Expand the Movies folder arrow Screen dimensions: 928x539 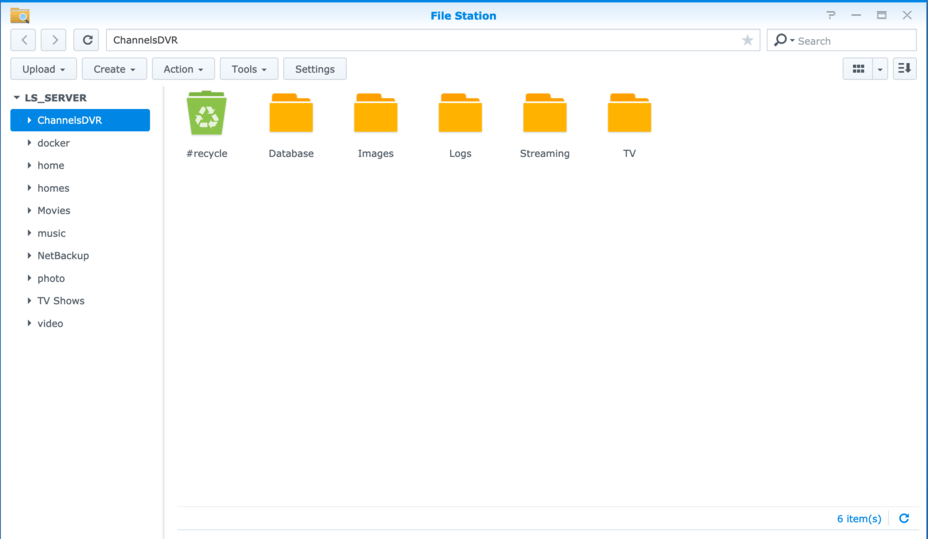point(29,210)
